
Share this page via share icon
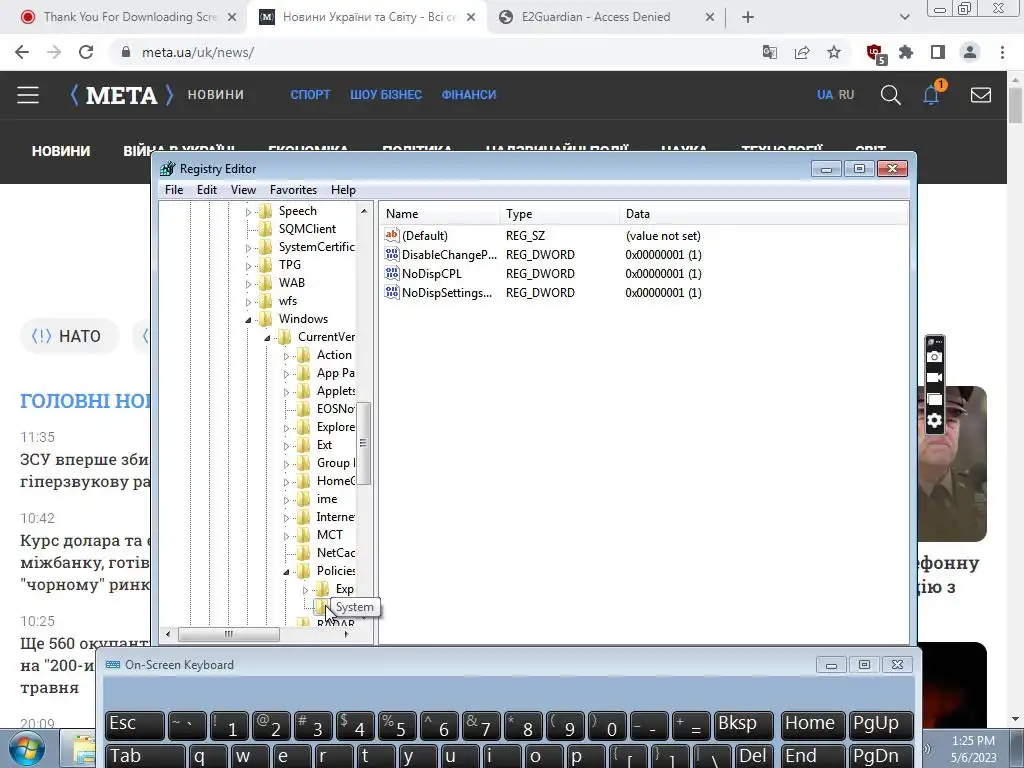coord(802,52)
